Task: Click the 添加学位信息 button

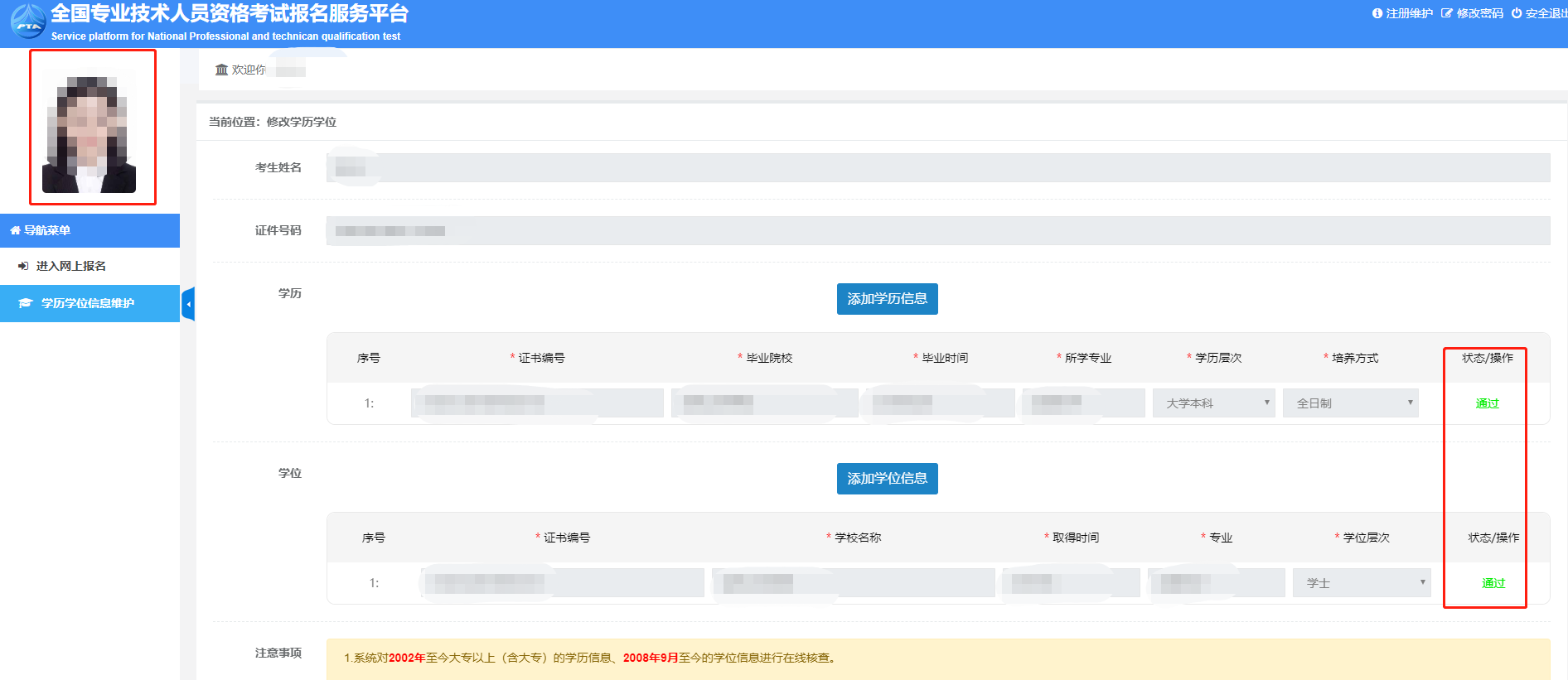Action: (887, 479)
